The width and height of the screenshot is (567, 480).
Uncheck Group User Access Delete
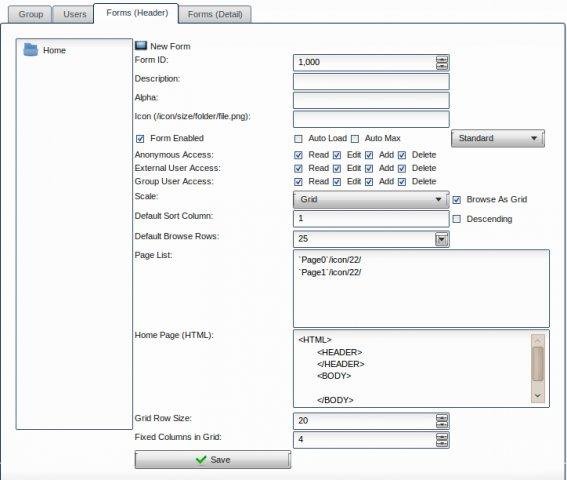pyautogui.click(x=402, y=182)
